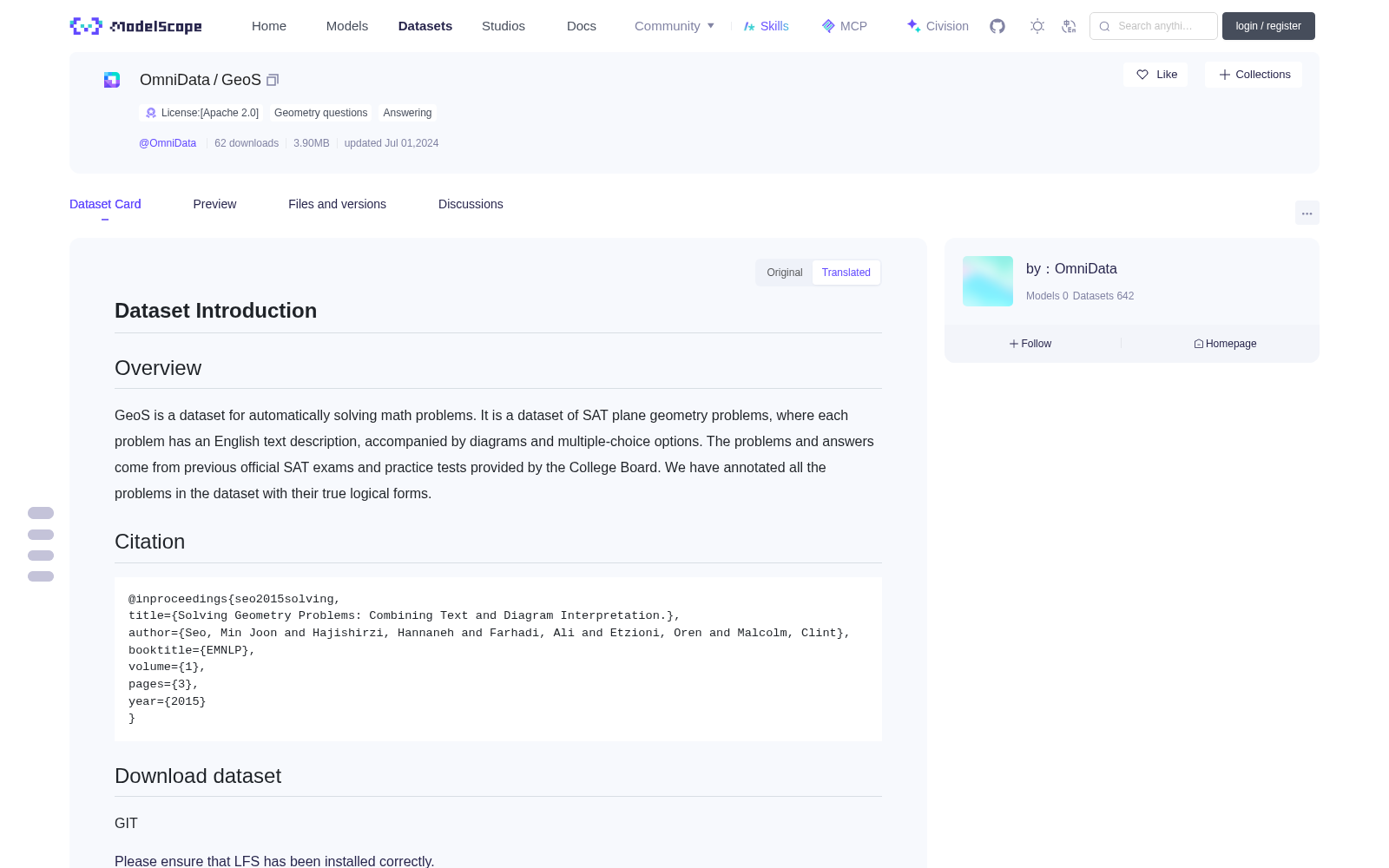Click the login / register button
1389x868 pixels.
[1268, 26]
